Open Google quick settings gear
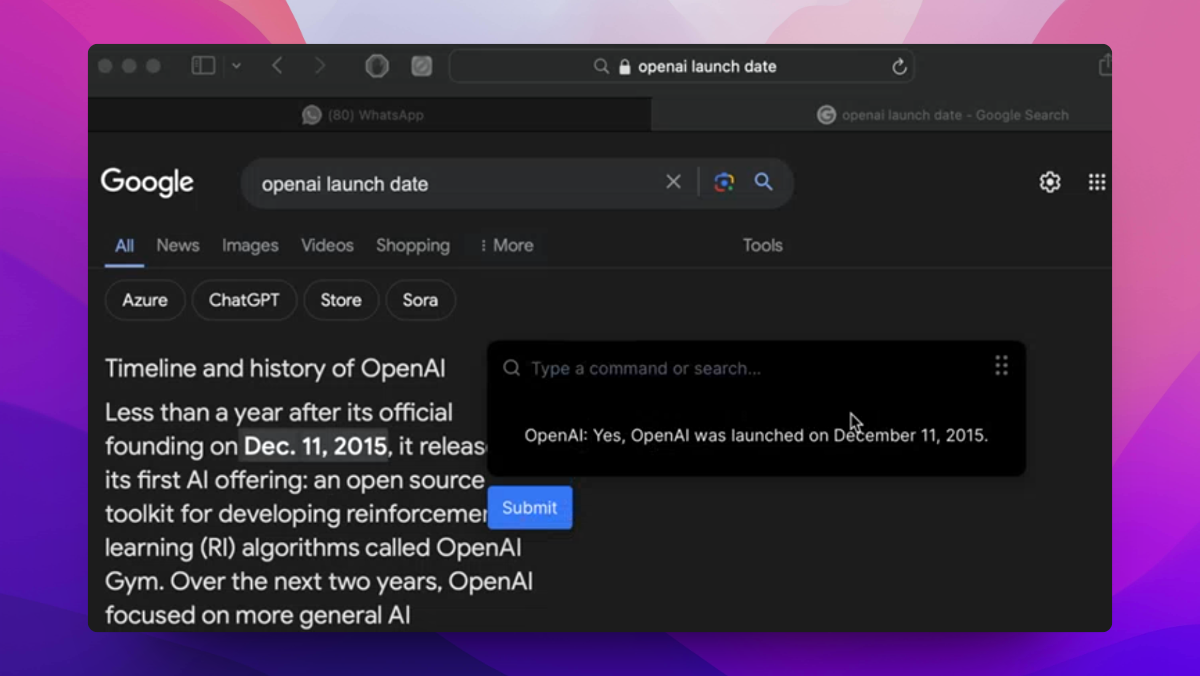 tap(1050, 182)
